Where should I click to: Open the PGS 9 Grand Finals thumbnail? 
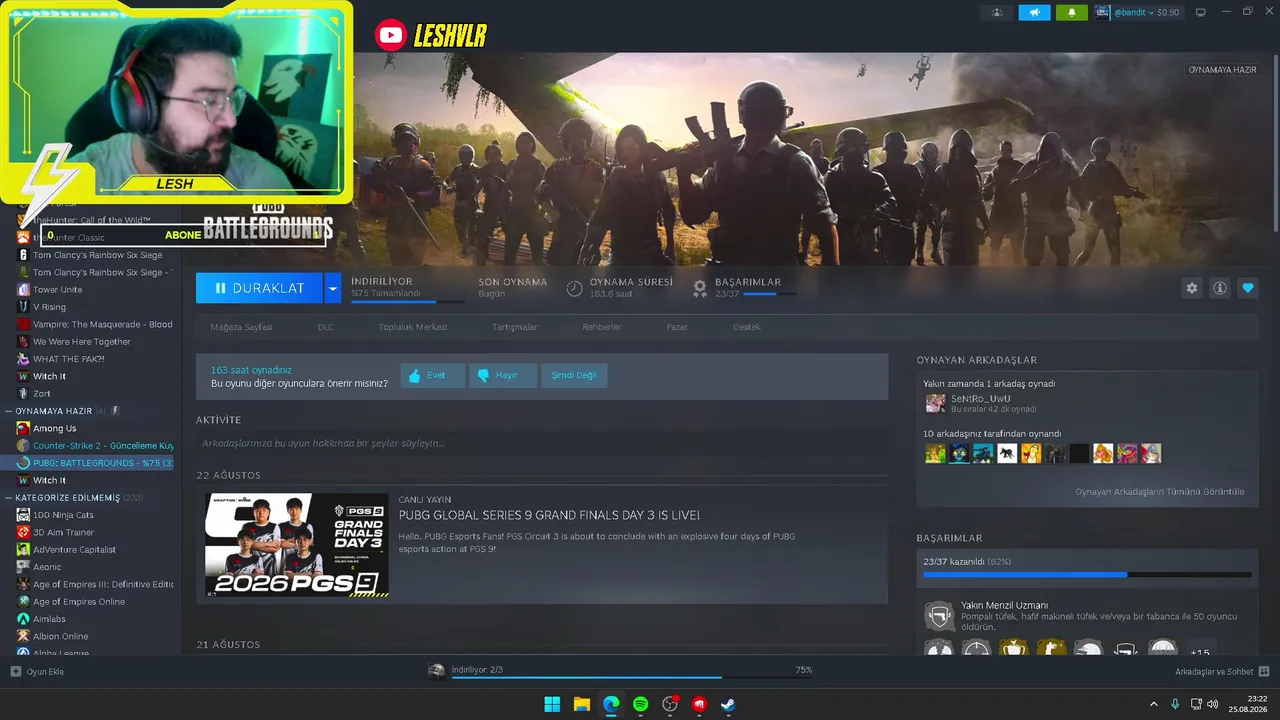tap(297, 545)
